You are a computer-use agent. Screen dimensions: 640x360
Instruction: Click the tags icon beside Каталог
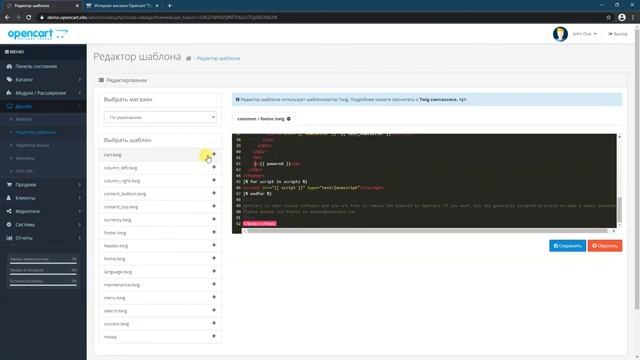9,80
